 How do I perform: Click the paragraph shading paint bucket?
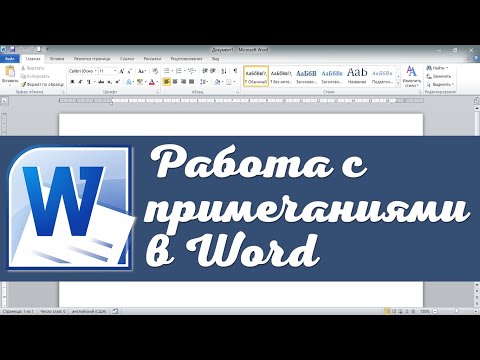(x=217, y=82)
